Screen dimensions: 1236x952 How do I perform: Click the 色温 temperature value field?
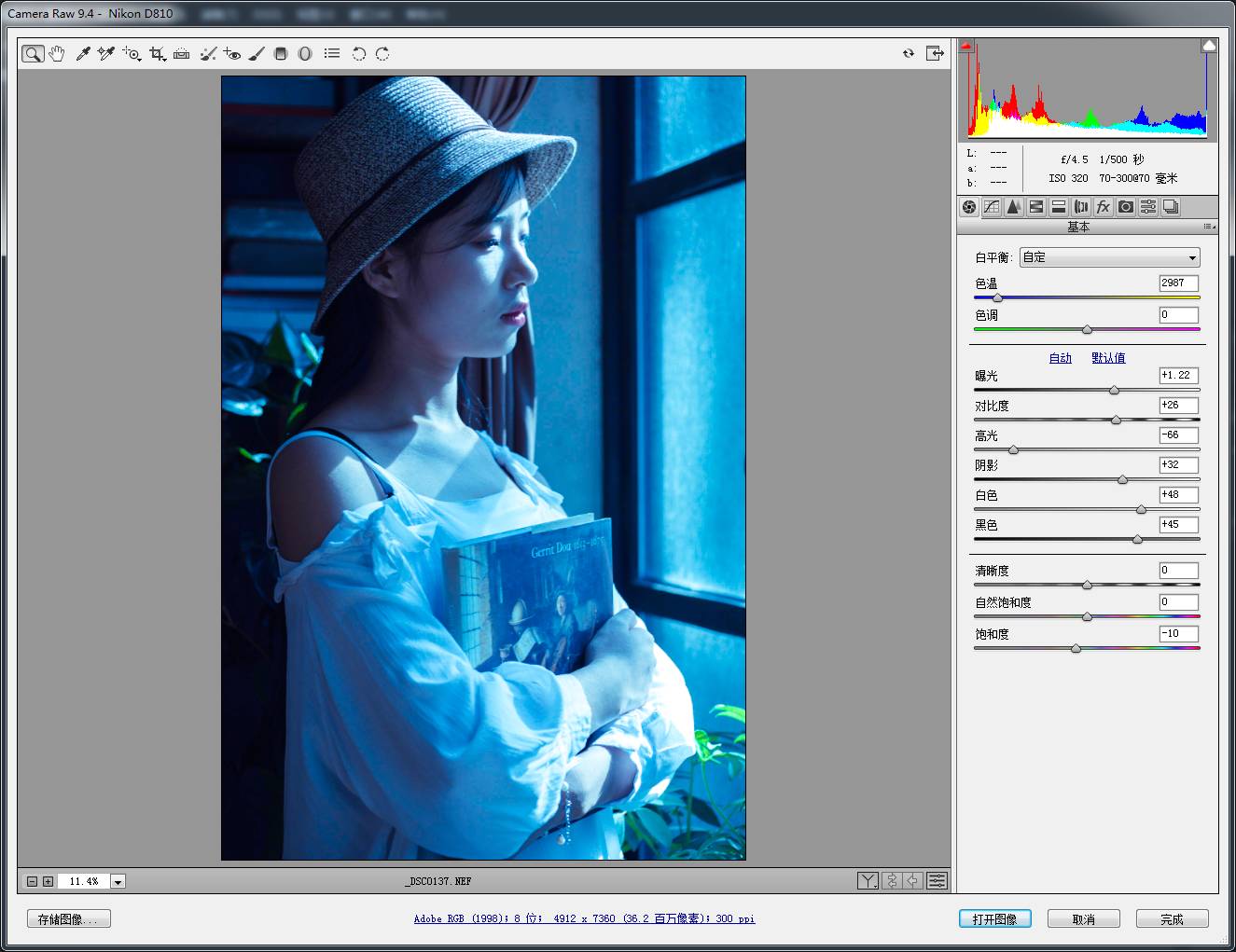(1179, 283)
